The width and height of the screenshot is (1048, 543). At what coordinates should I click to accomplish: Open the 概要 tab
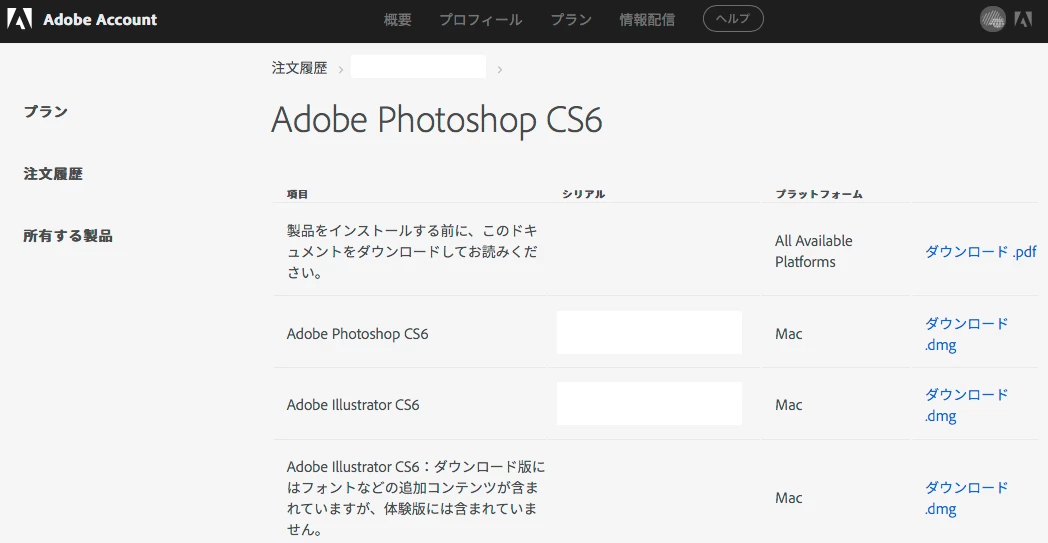click(x=397, y=19)
